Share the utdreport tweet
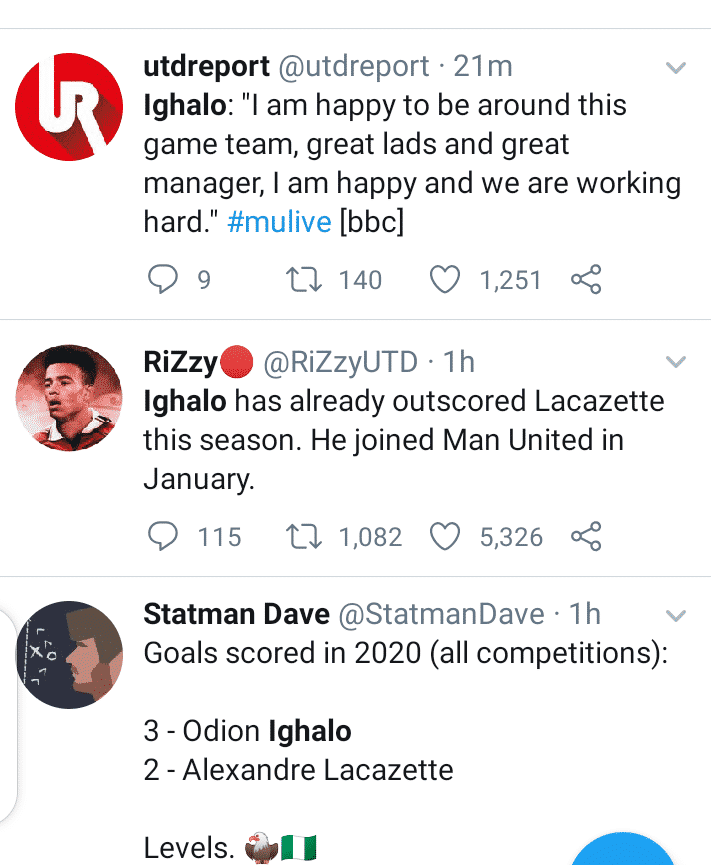This screenshot has width=711, height=865. (x=586, y=281)
